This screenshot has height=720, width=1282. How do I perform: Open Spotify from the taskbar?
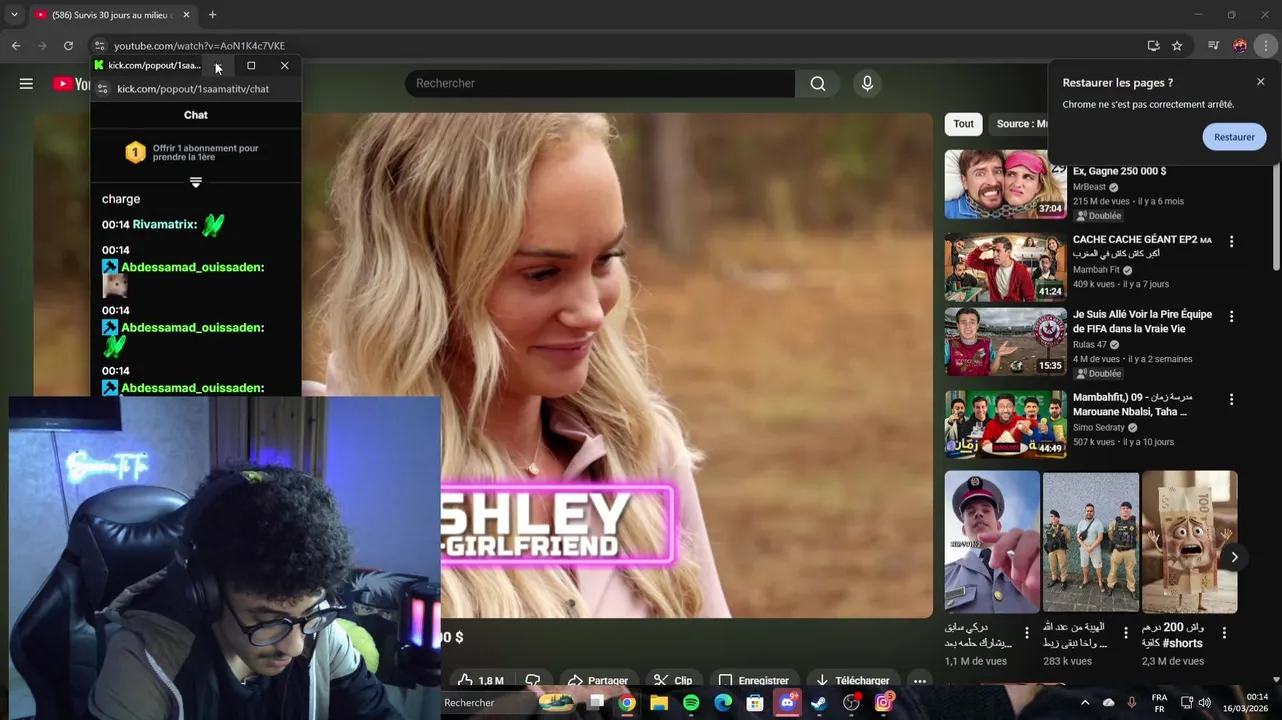691,703
